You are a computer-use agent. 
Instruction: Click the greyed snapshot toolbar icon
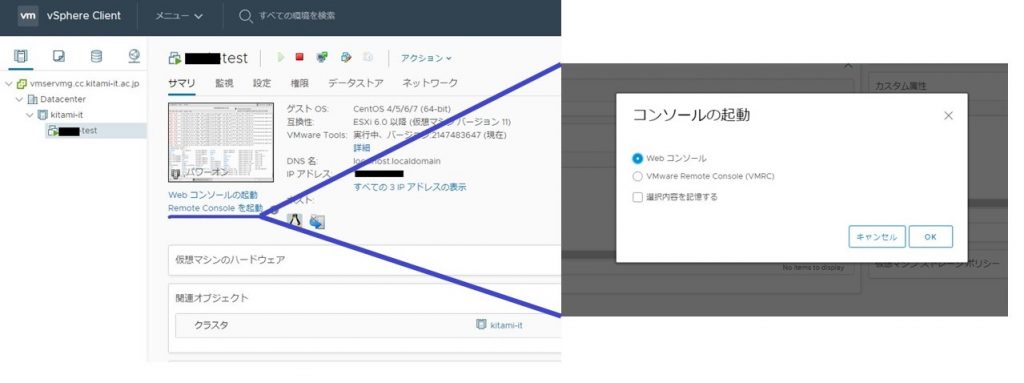pos(368,58)
